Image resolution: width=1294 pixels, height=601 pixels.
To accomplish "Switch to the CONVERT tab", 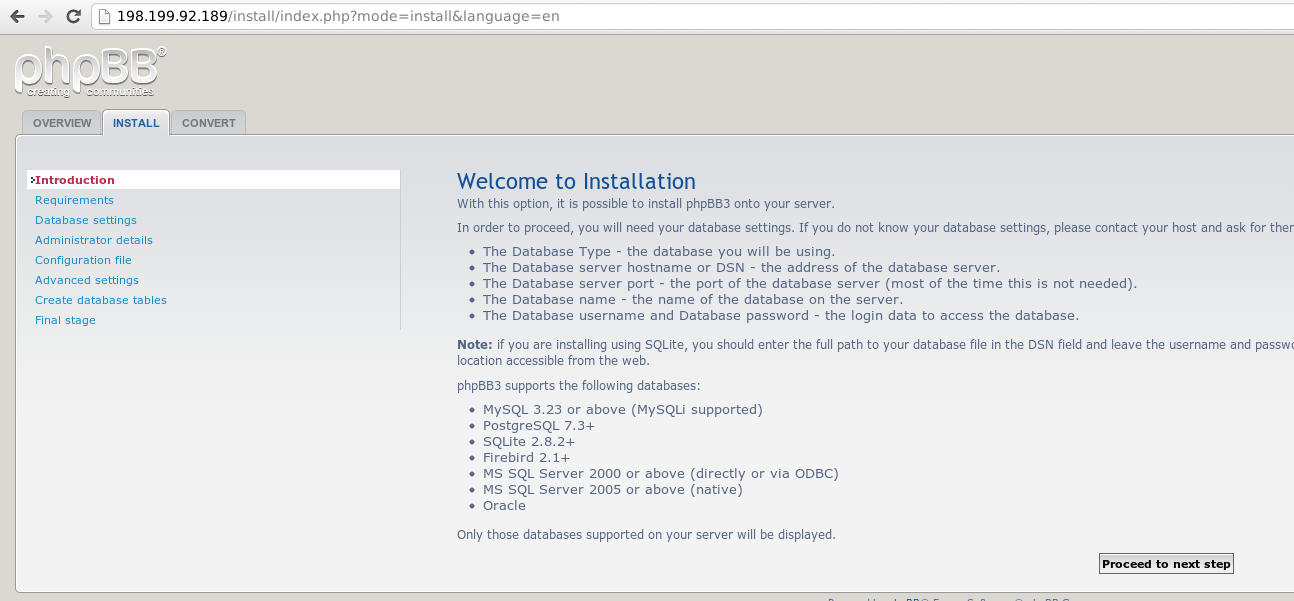I will tap(209, 123).
